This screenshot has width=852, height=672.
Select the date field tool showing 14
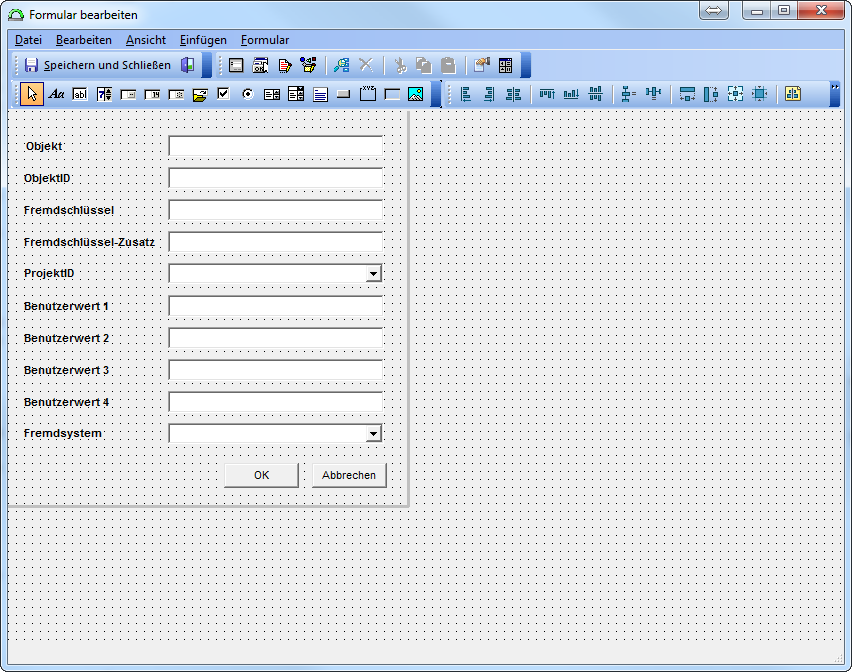152,94
